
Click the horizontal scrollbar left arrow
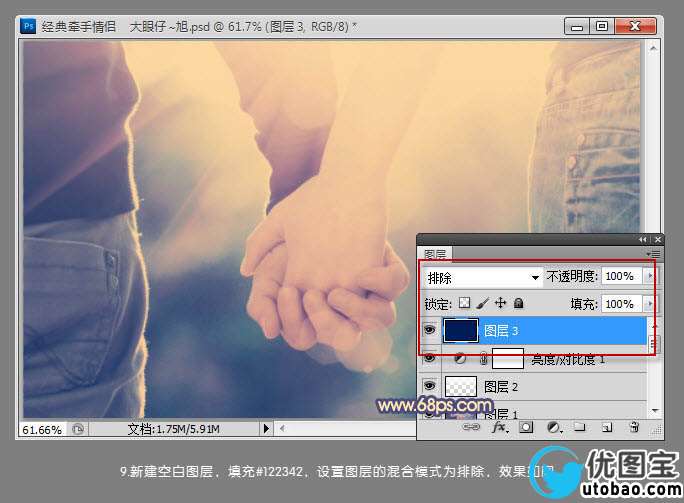coord(282,429)
